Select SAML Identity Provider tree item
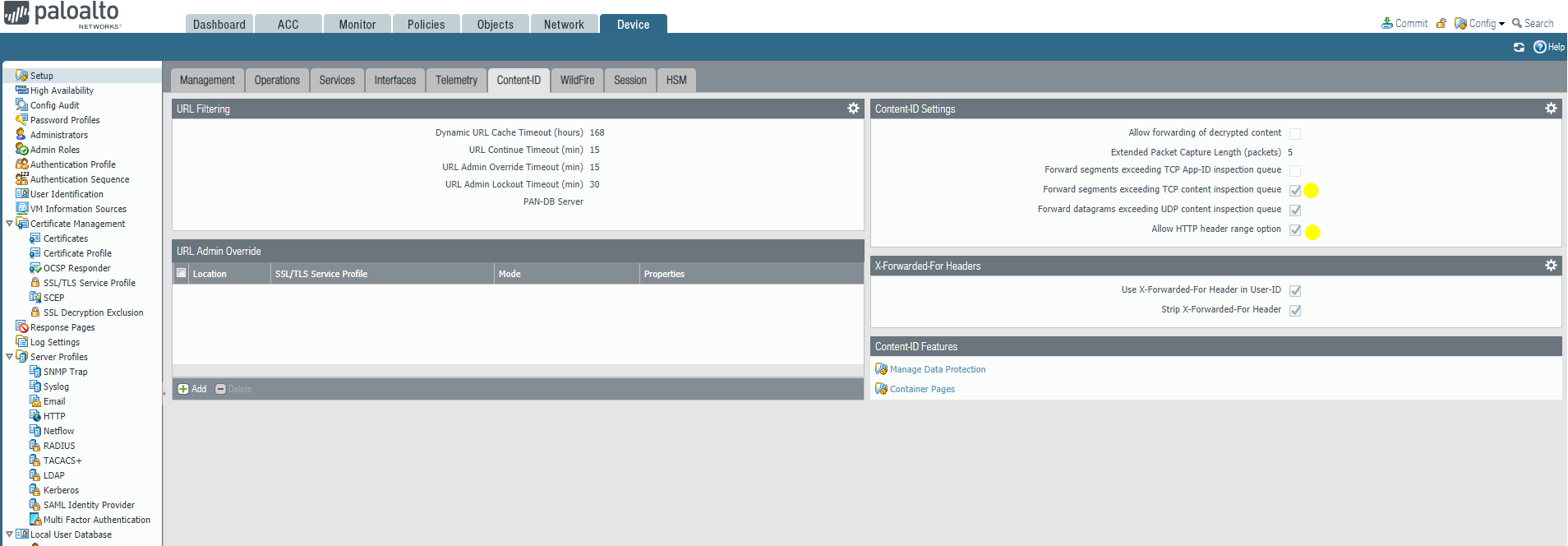Viewport: 1568px width, 546px height. tap(89, 505)
